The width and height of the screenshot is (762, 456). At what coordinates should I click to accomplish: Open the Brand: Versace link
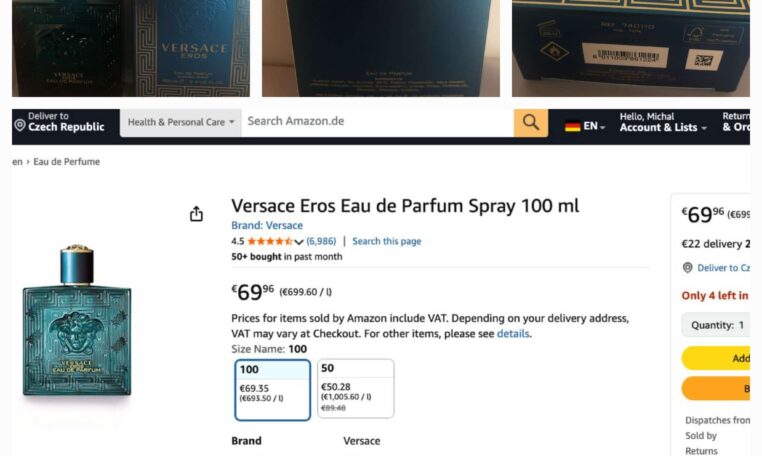[x=267, y=226]
